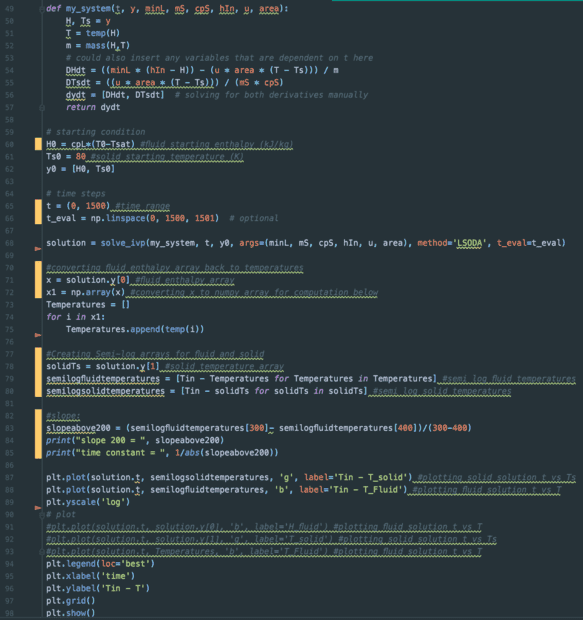This screenshot has width=583, height=620.
Task: Click fold end marker beside return dydt
Action: [x=42, y=107]
